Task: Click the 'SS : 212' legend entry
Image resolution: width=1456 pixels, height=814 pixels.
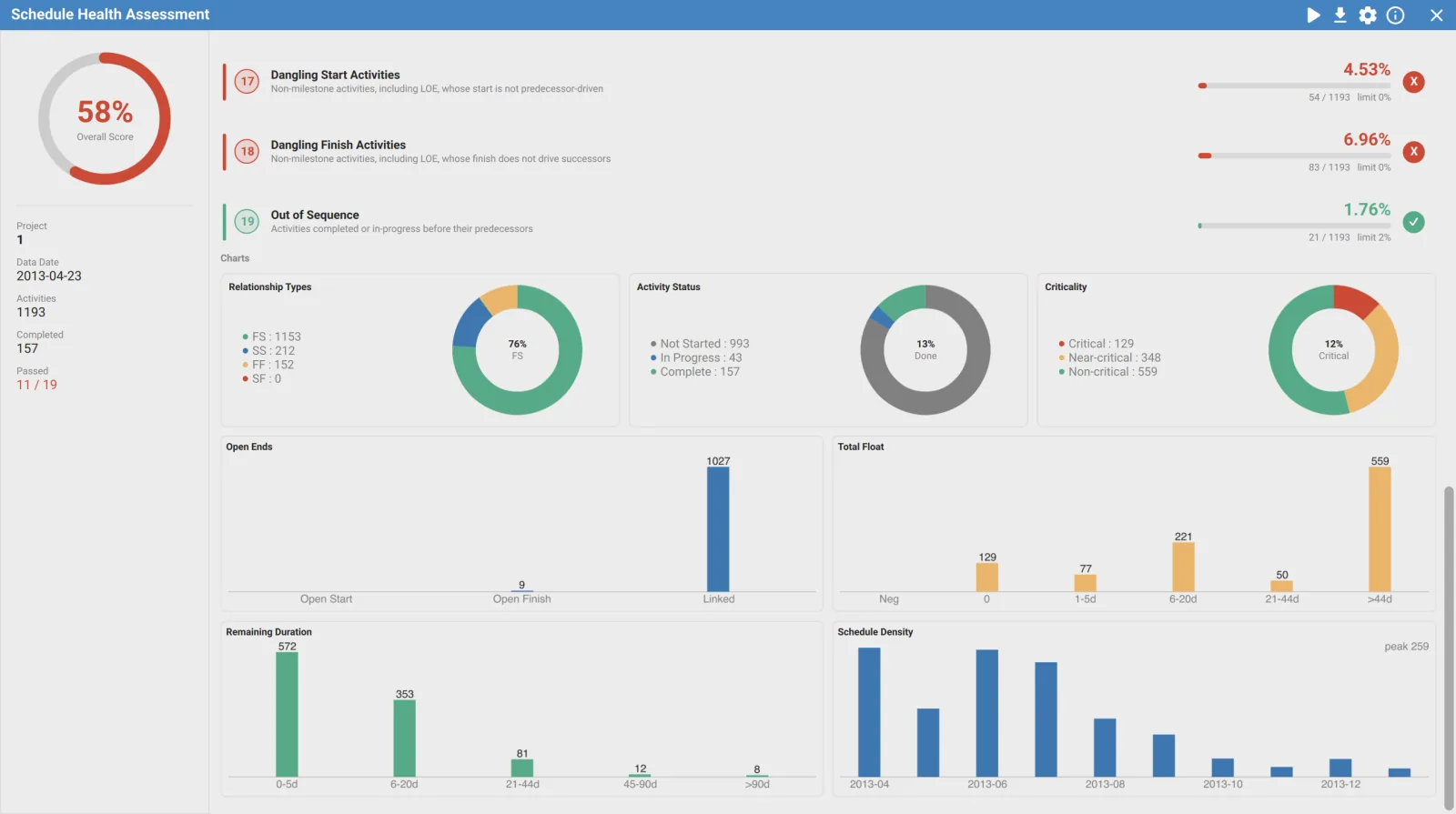Action: [x=268, y=350]
